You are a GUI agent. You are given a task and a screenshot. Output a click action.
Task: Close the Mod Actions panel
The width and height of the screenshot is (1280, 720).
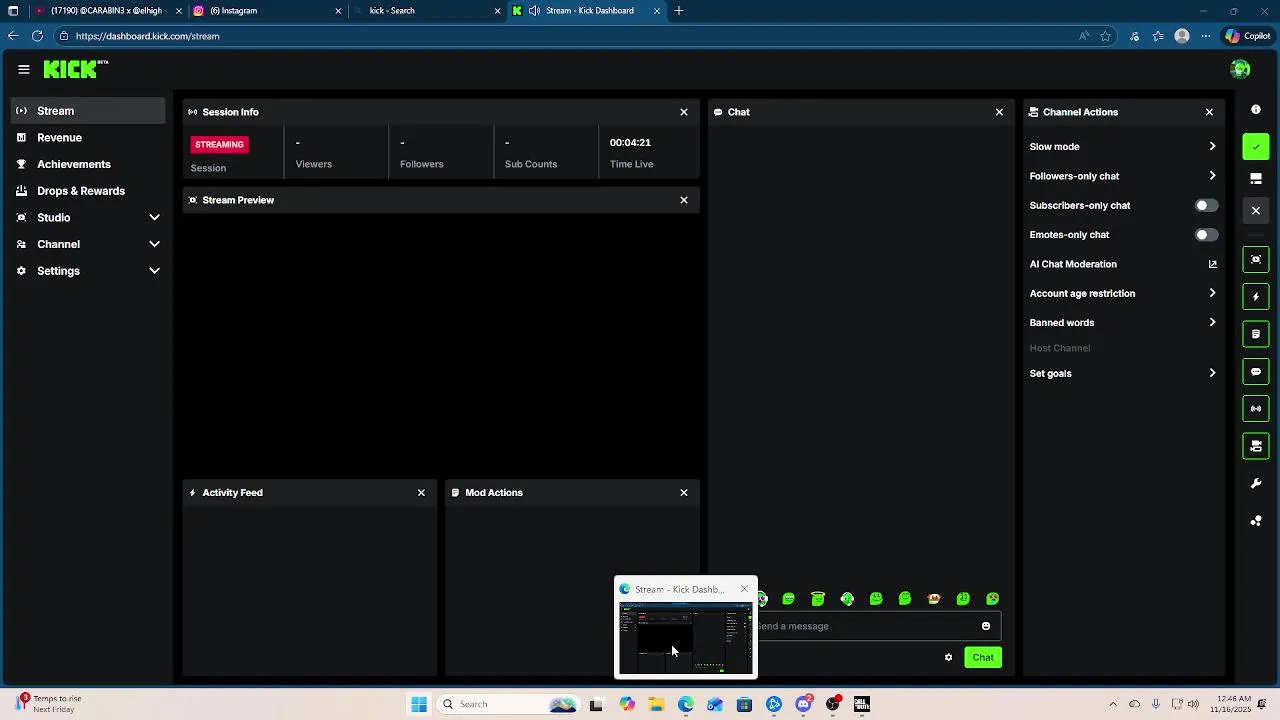(684, 492)
